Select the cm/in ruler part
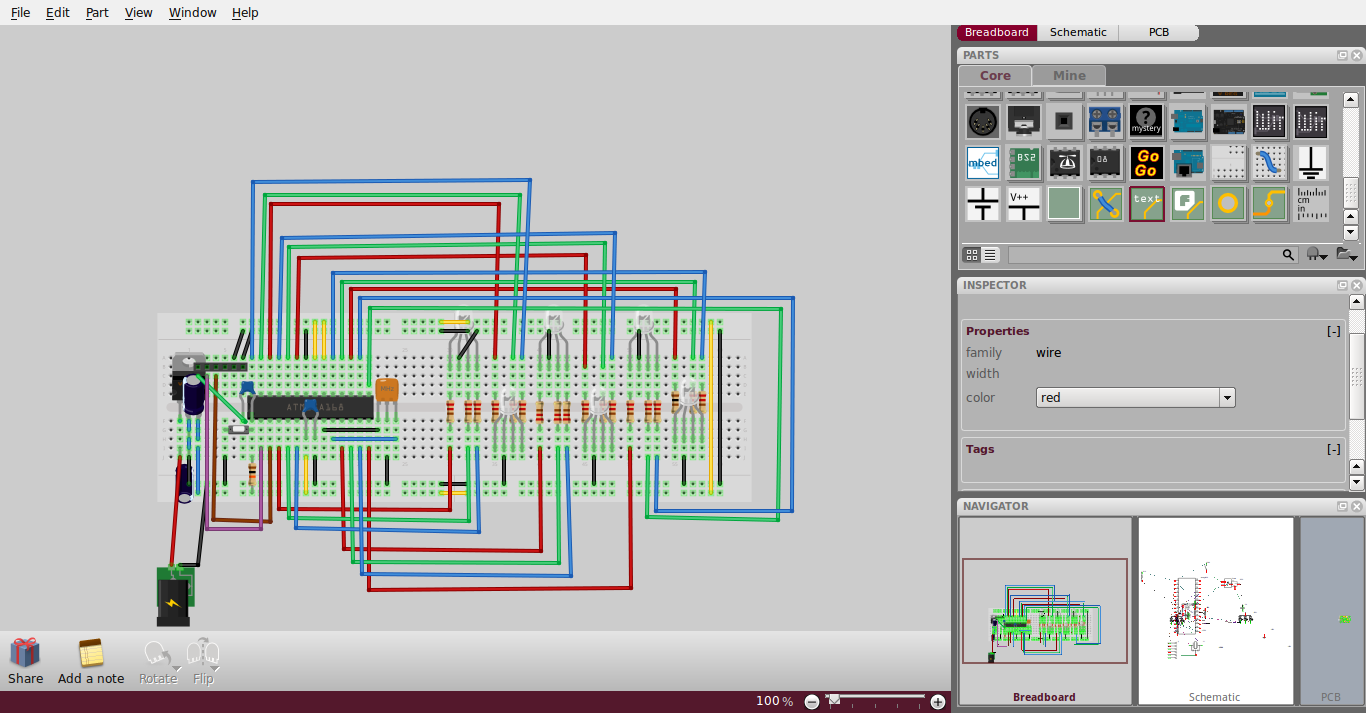This screenshot has height=713, width=1366. pyautogui.click(x=1311, y=203)
